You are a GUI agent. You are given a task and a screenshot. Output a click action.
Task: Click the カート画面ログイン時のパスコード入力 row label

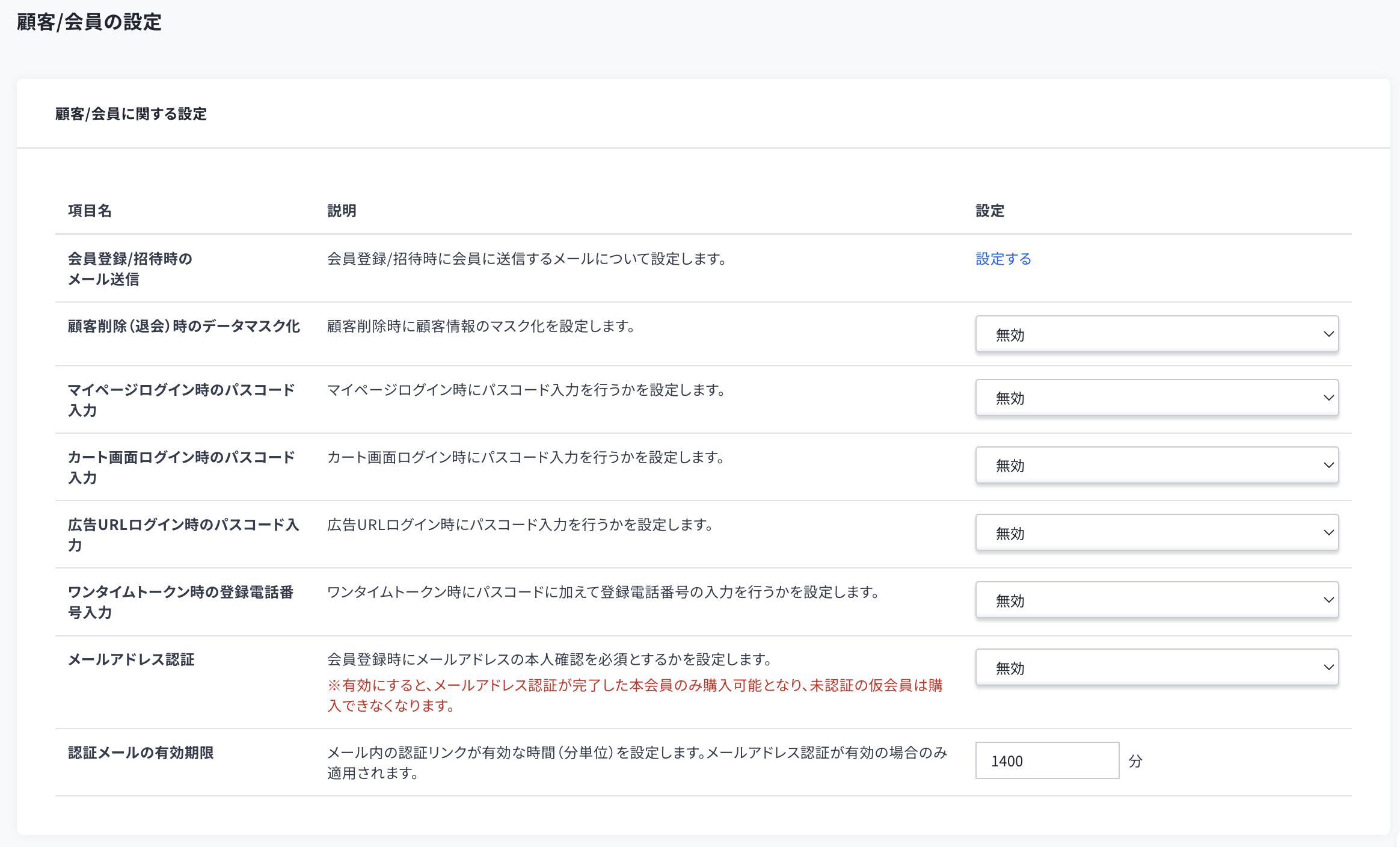point(181,467)
